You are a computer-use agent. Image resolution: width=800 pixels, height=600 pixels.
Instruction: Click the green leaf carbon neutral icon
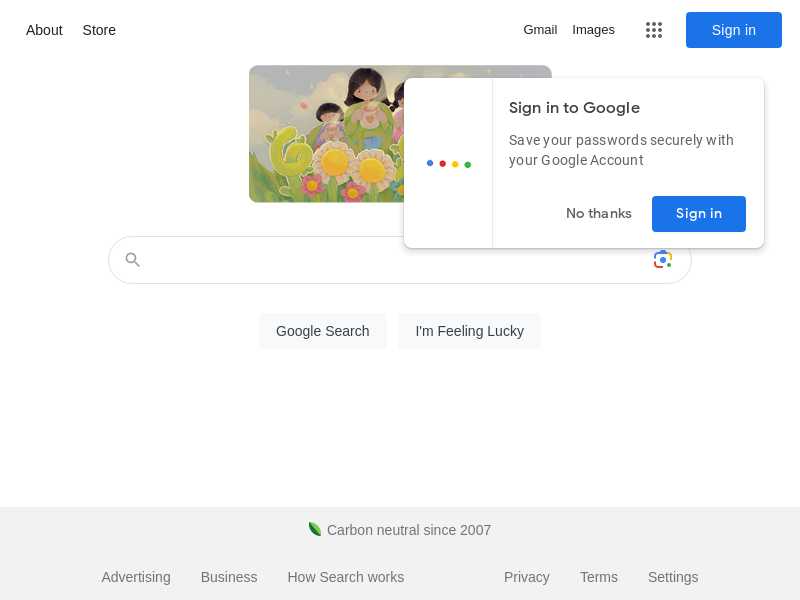coord(315,529)
